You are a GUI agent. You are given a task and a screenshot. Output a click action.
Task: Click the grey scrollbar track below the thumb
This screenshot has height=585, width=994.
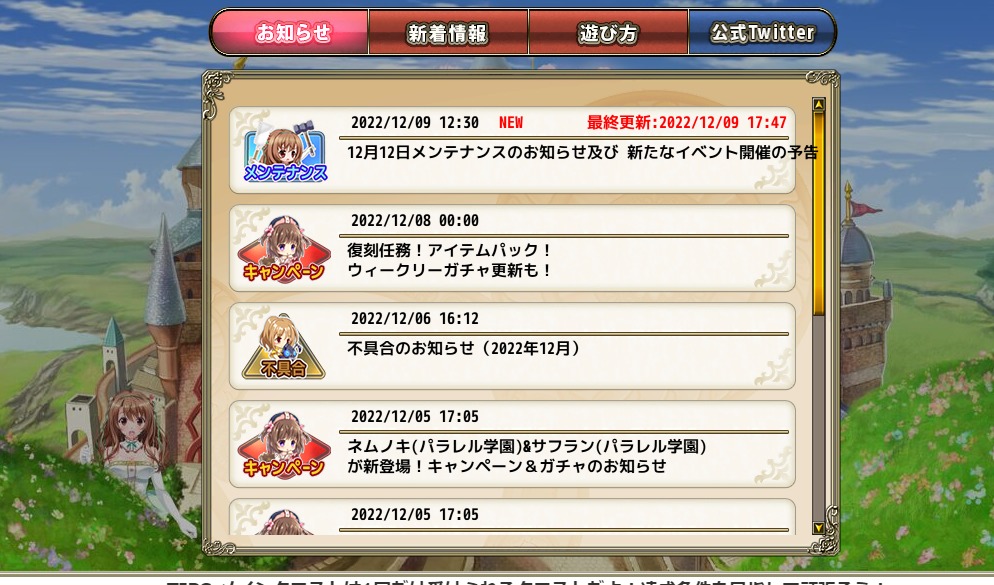pyautogui.click(x=818, y=418)
